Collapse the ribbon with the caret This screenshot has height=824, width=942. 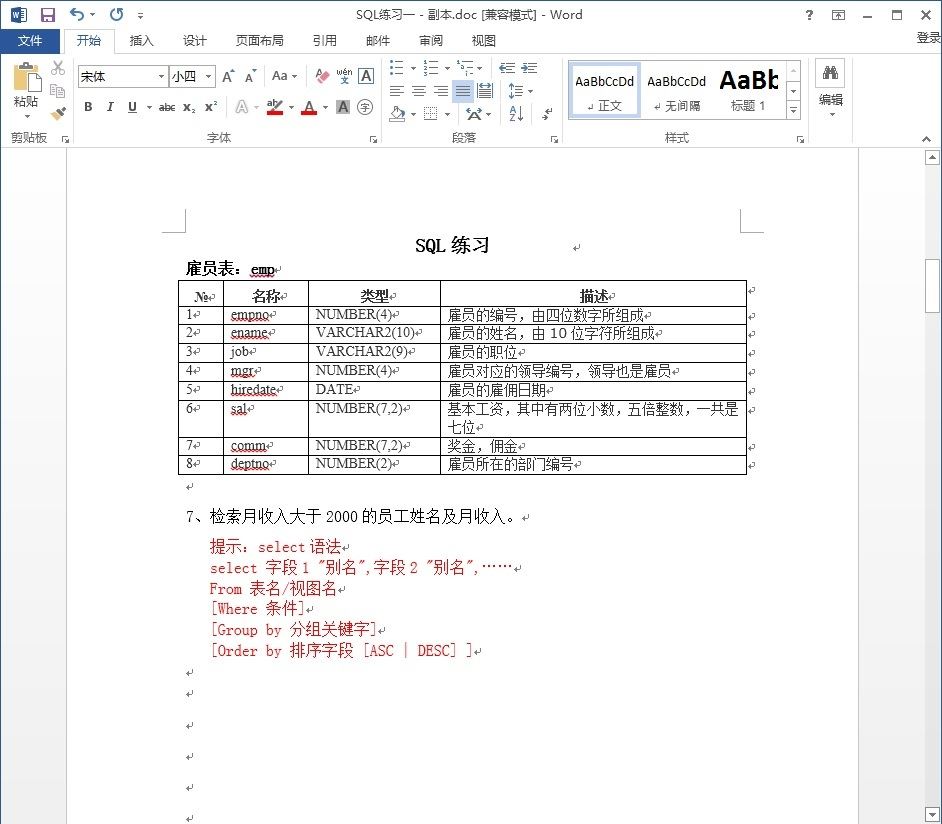(926, 139)
